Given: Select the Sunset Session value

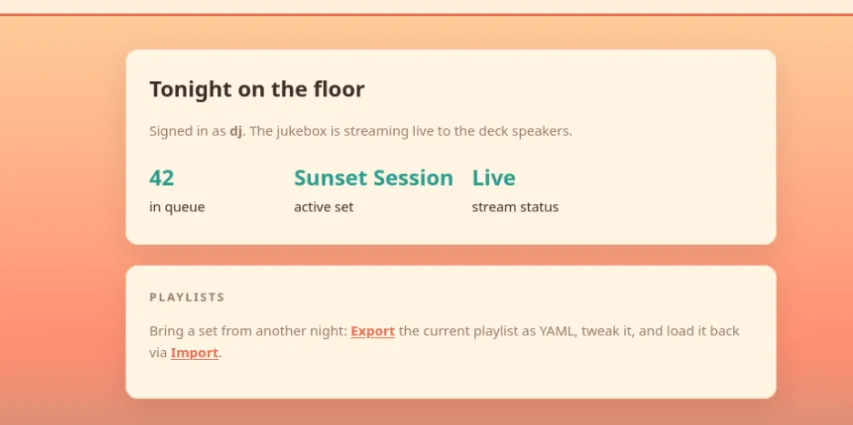Looking at the screenshot, I should point(373,178).
